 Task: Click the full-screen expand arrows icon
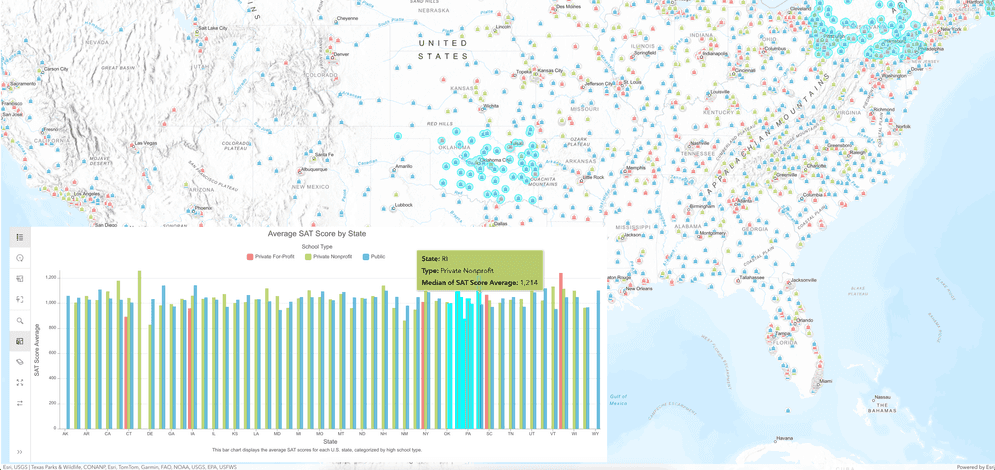[20, 383]
